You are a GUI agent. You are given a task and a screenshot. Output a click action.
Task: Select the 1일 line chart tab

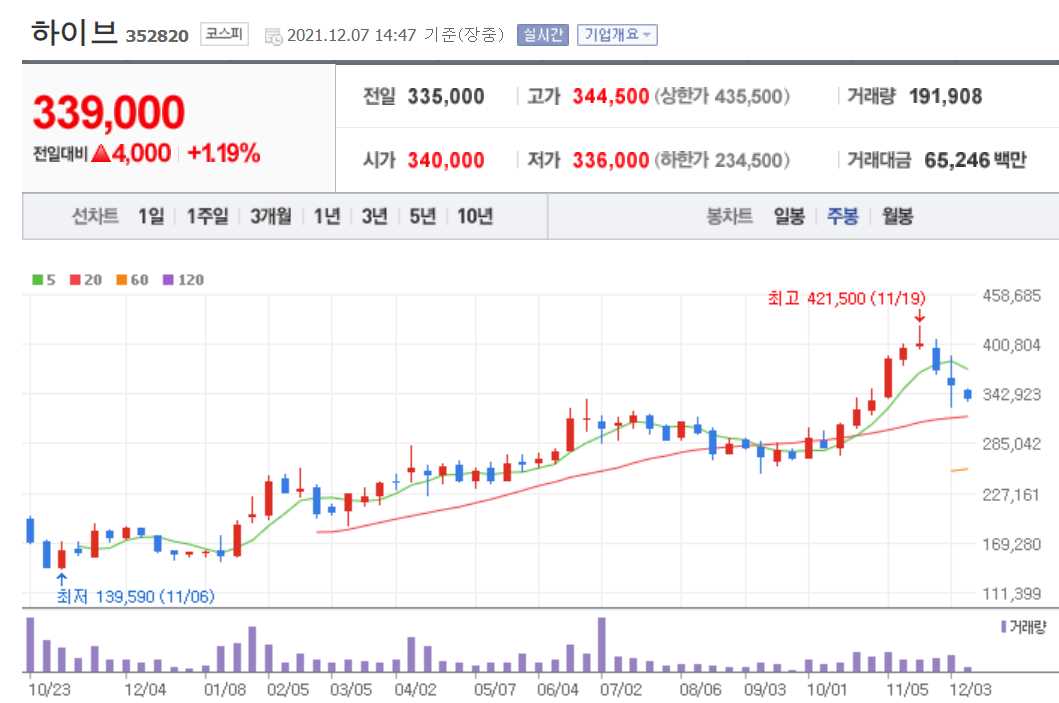[x=151, y=216]
